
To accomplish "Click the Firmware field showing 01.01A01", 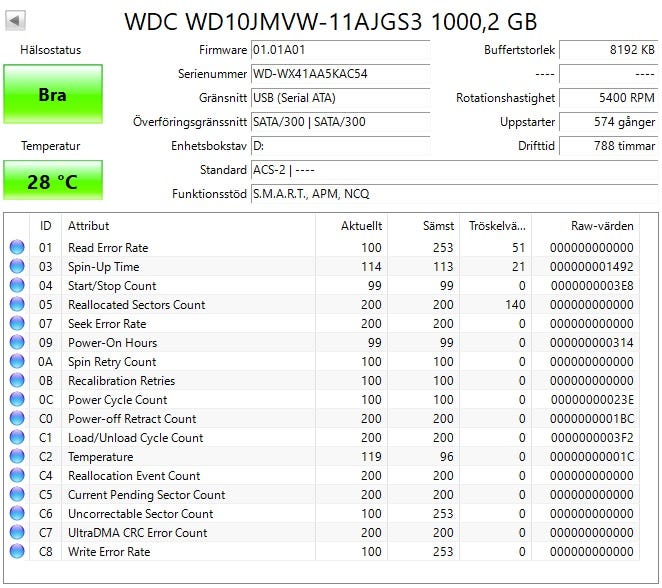I will tap(340, 50).
